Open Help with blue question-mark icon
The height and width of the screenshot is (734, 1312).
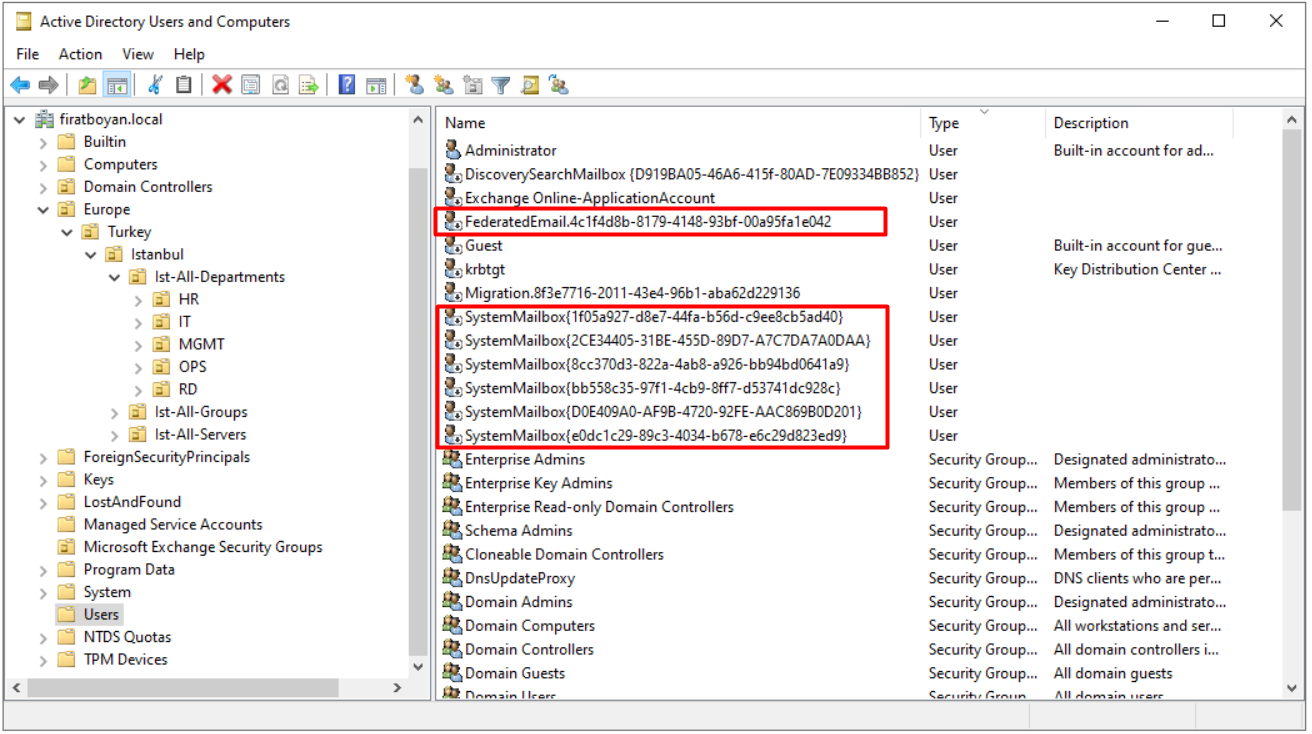point(347,85)
